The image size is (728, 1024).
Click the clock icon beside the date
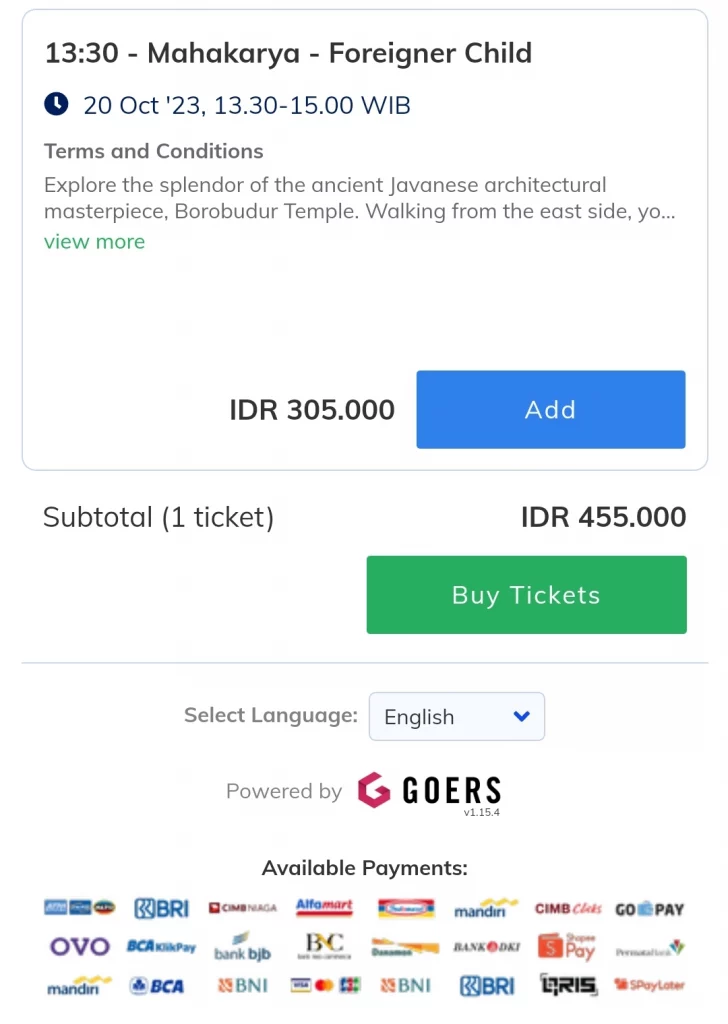56,104
